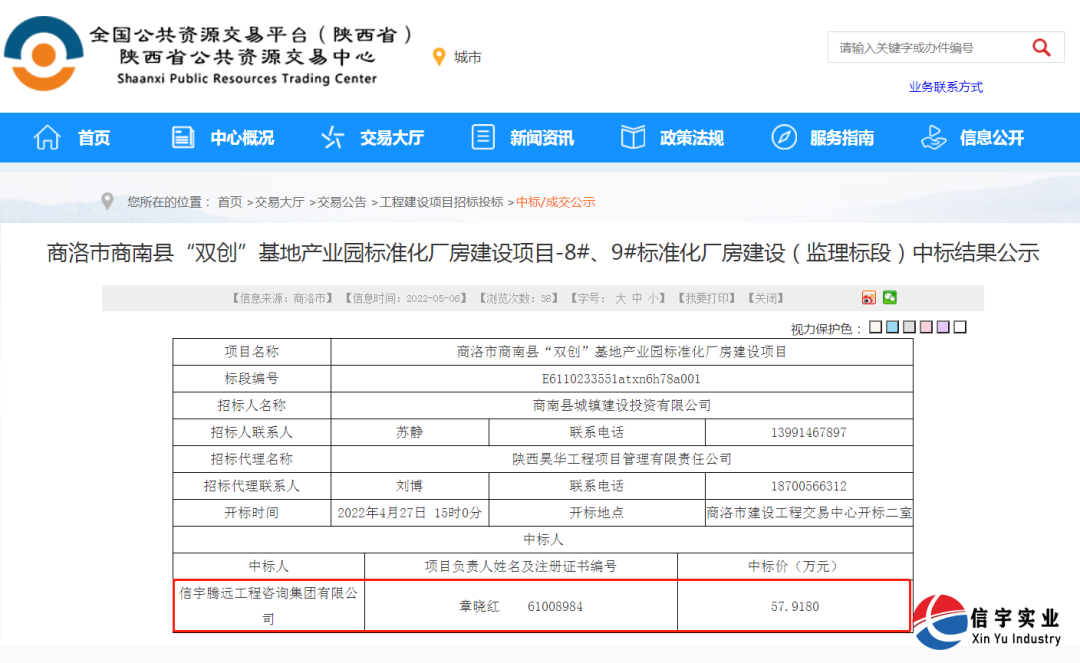
Task: Click the location marker in the breadcrumb bar
Action: coord(108,200)
